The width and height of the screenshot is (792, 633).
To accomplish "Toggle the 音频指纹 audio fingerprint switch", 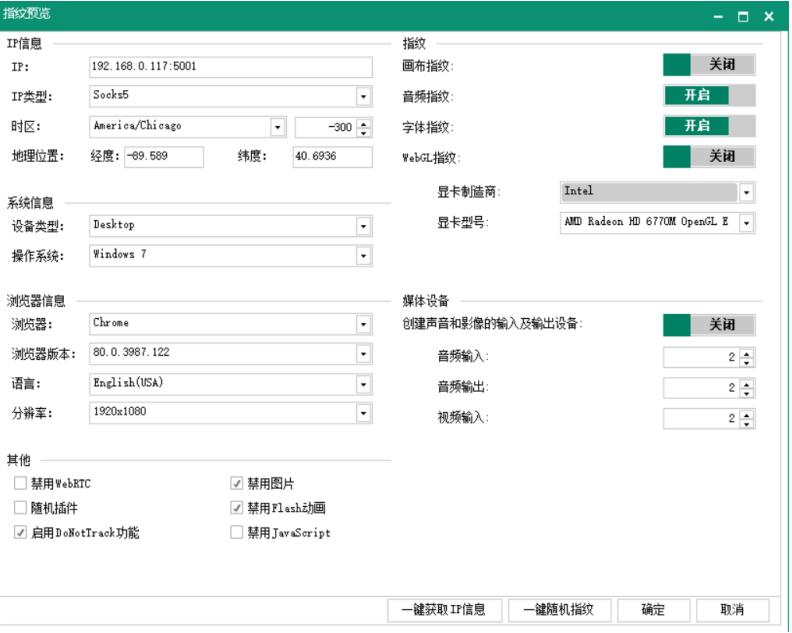I will click(709, 95).
